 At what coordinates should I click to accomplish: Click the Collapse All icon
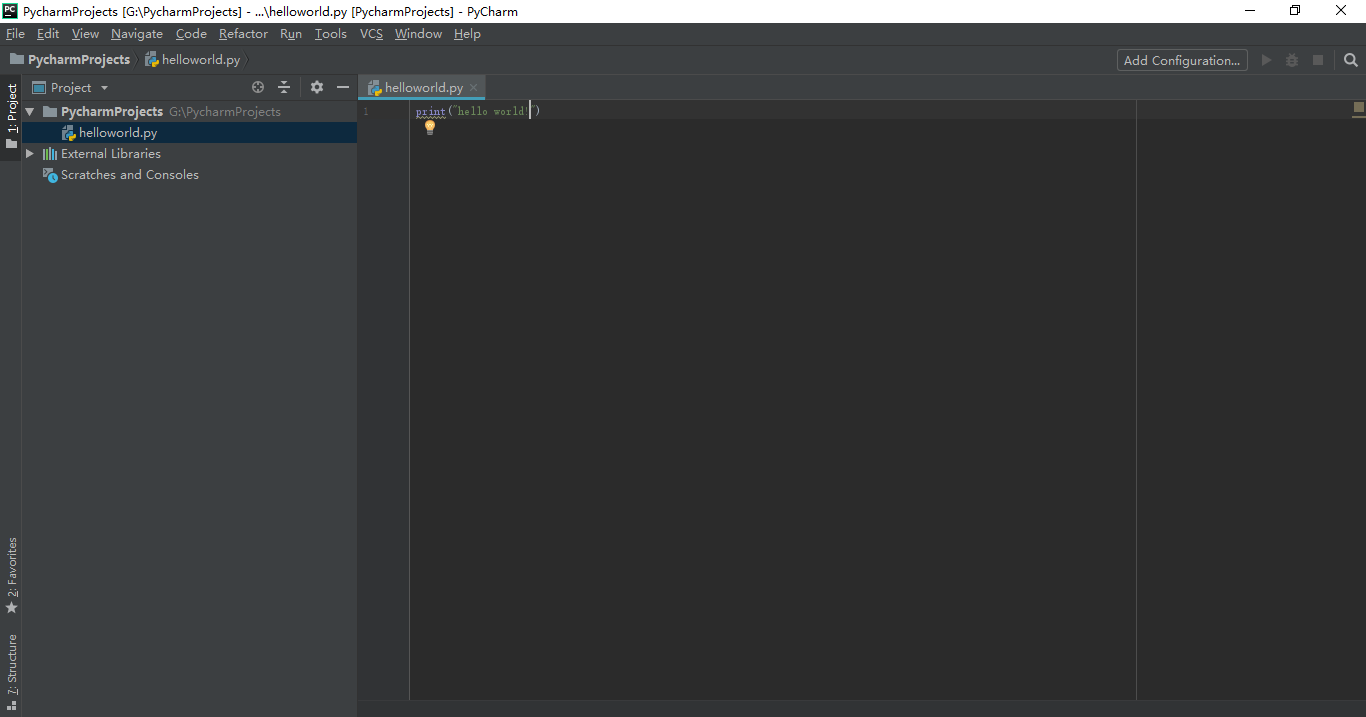[284, 88]
